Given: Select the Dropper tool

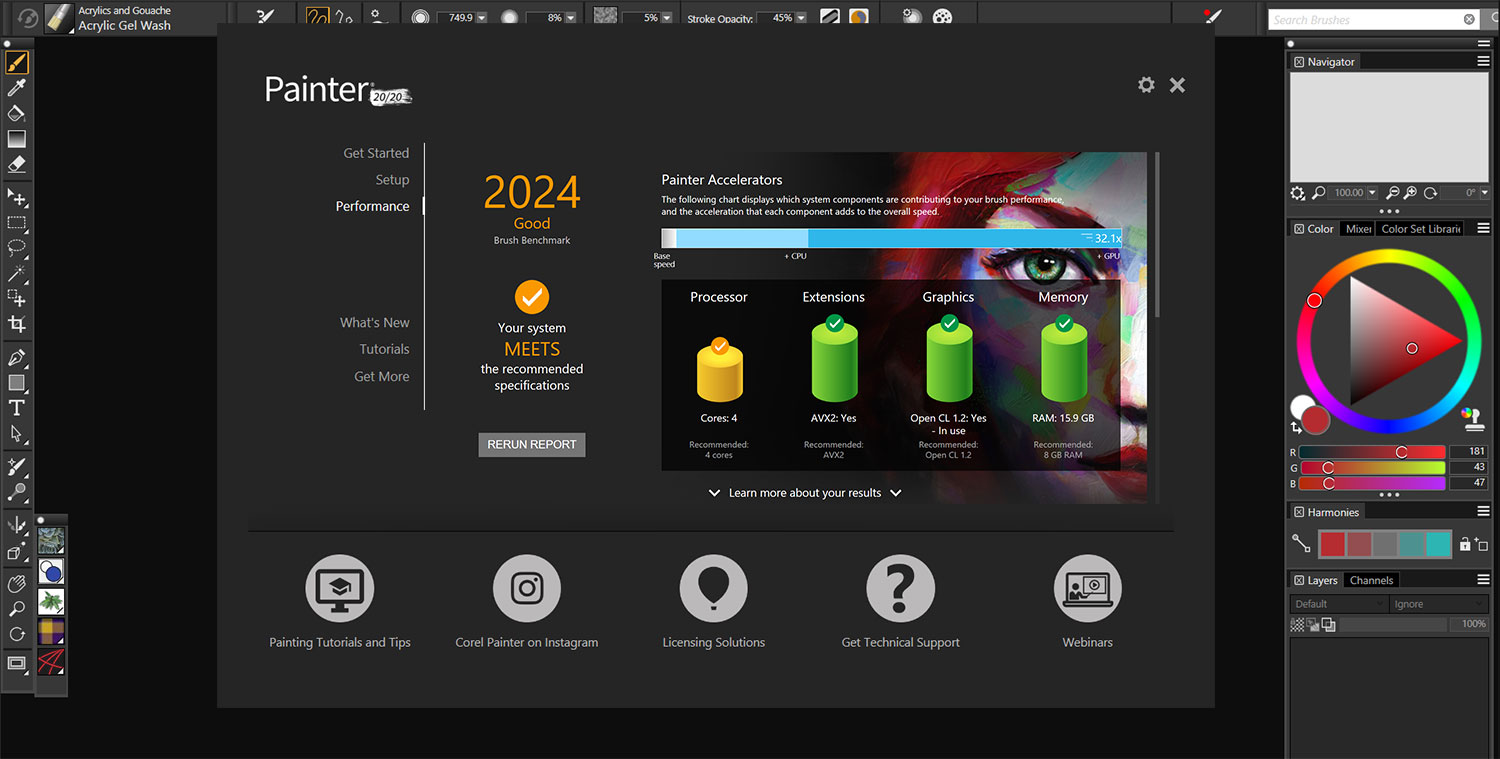Looking at the screenshot, I should (x=17, y=89).
